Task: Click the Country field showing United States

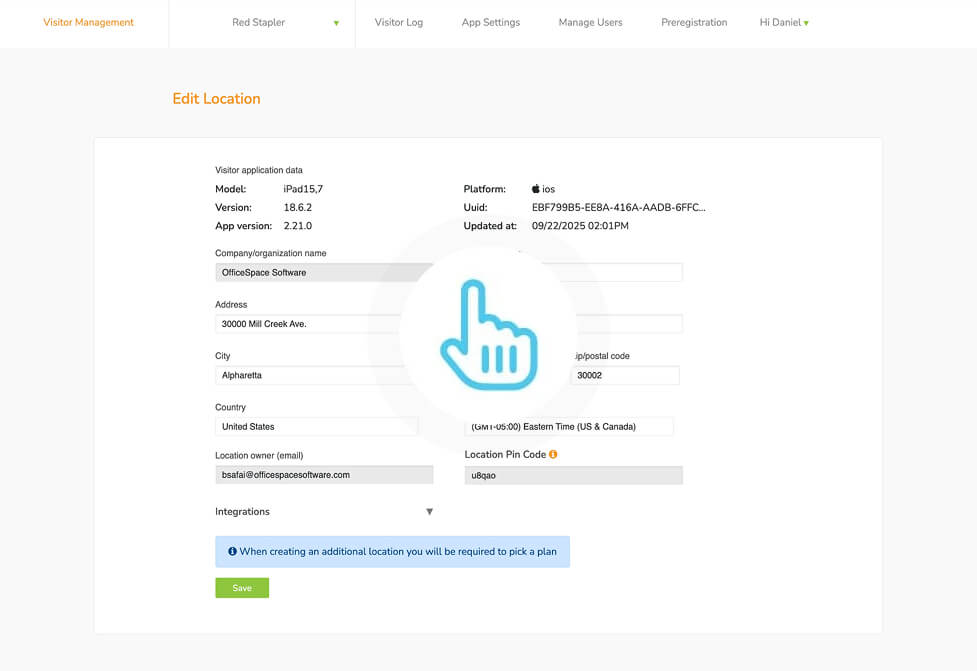Action: (316, 427)
